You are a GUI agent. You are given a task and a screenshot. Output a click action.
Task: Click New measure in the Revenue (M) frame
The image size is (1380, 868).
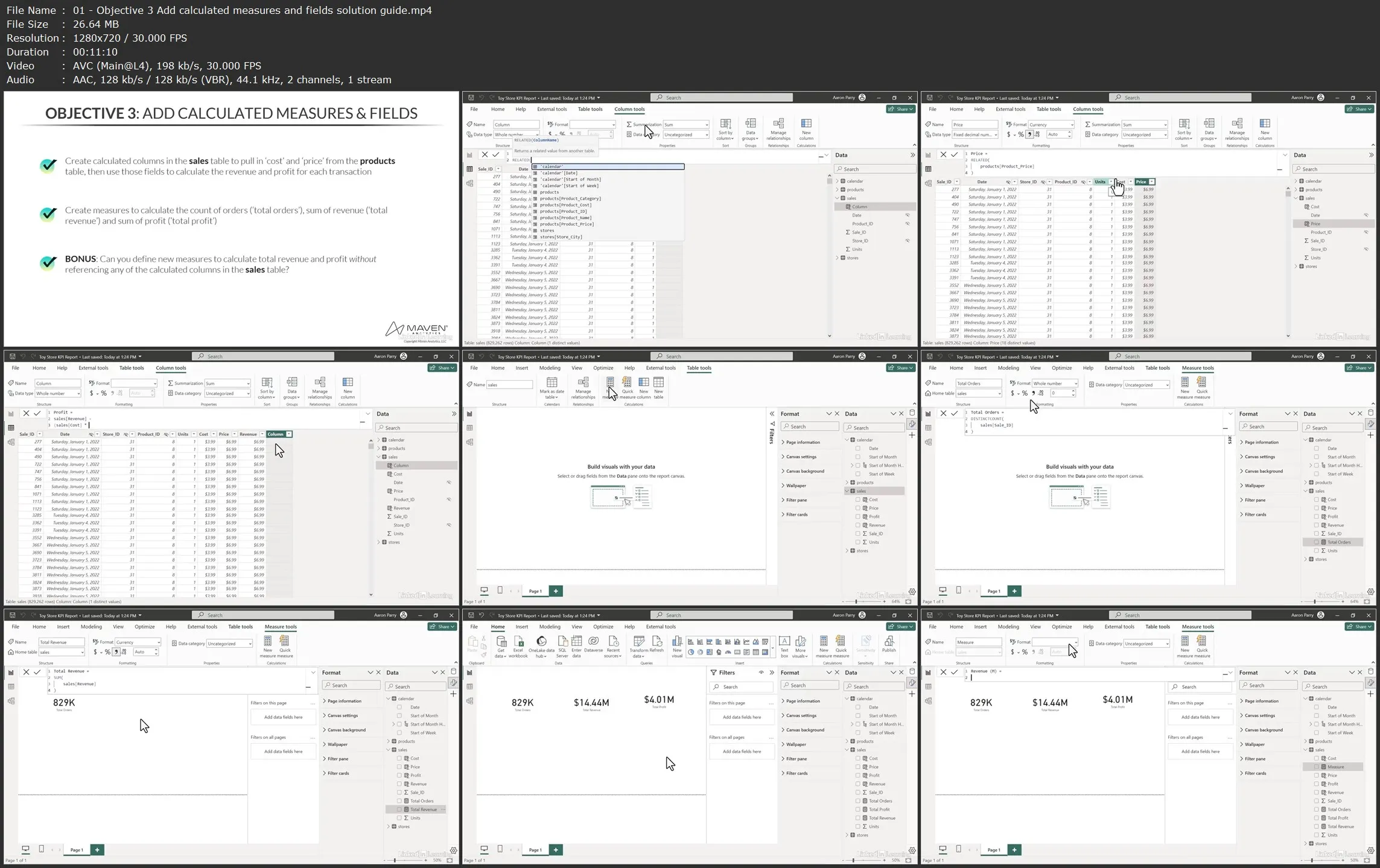(1184, 647)
